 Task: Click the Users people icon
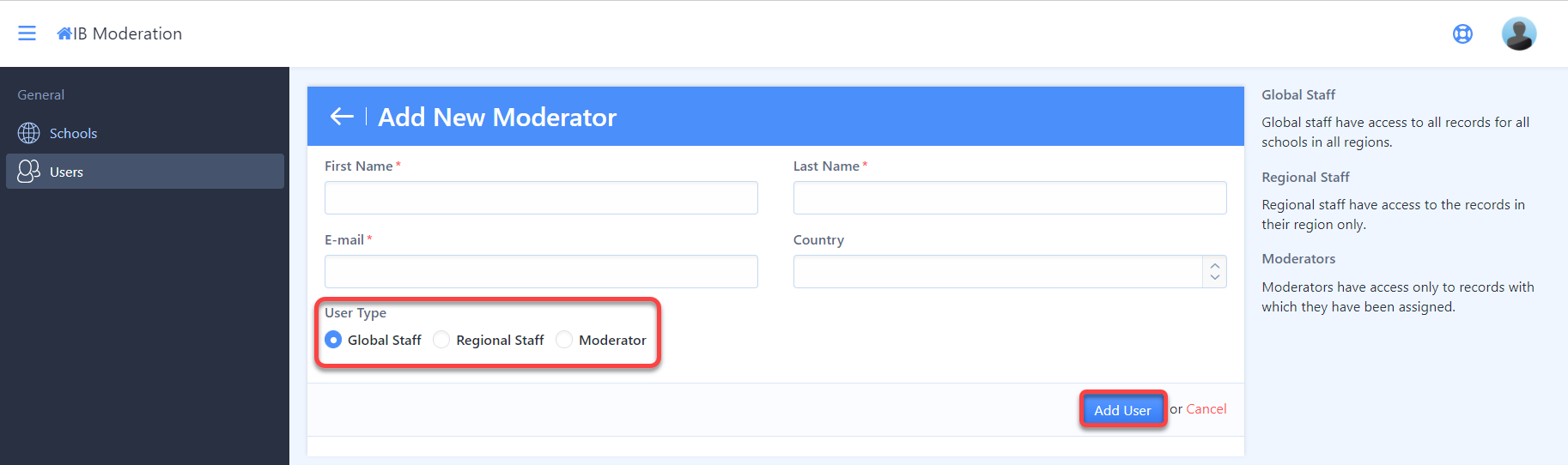point(28,172)
